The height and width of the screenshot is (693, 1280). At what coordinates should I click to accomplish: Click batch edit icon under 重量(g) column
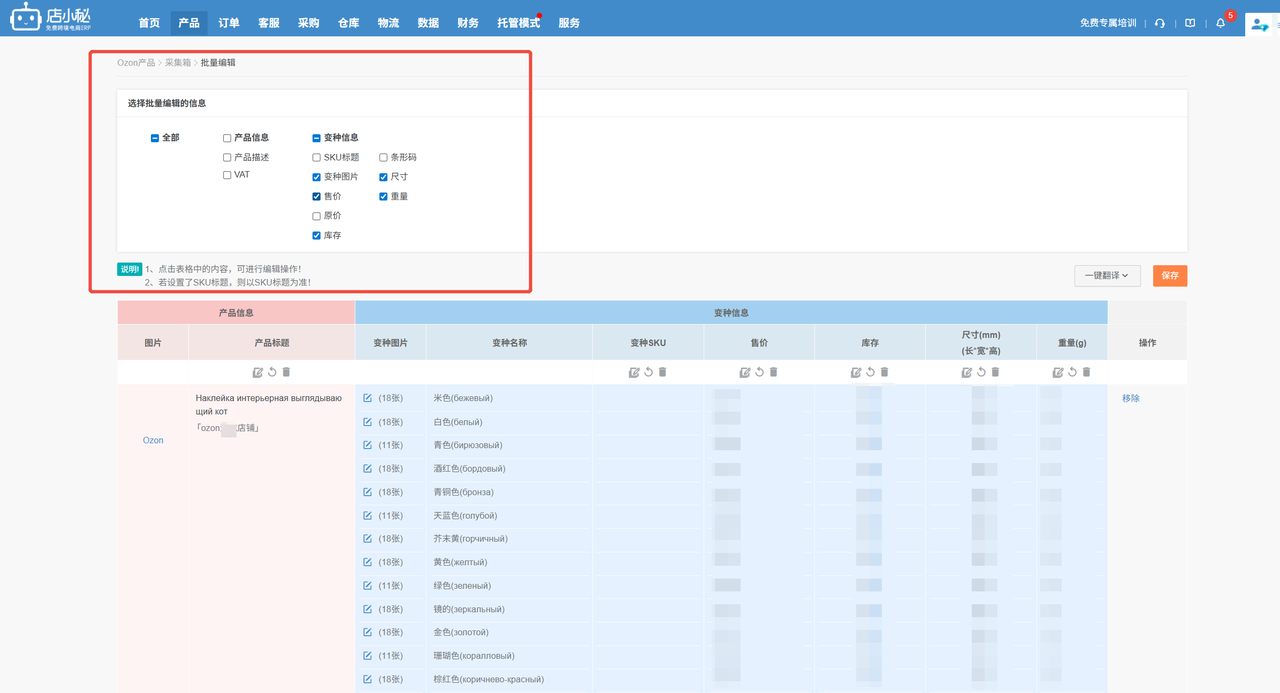(1058, 372)
